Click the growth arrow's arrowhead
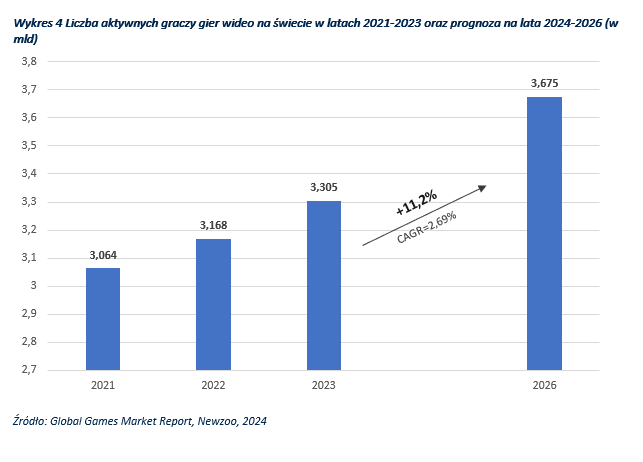The image size is (643, 462). pos(482,187)
